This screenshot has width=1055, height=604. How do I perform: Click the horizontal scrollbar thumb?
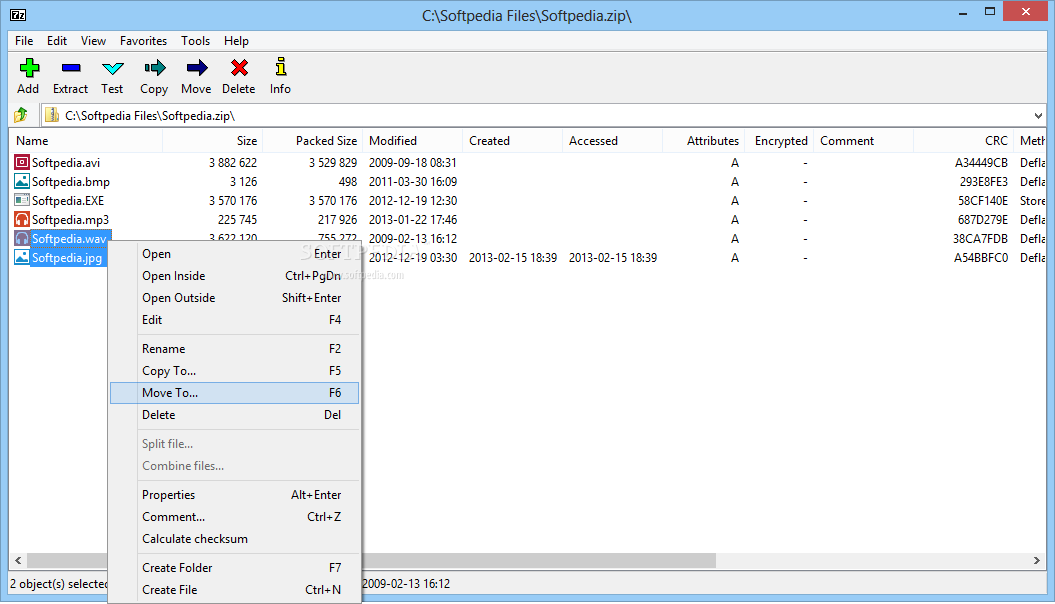click(371, 560)
